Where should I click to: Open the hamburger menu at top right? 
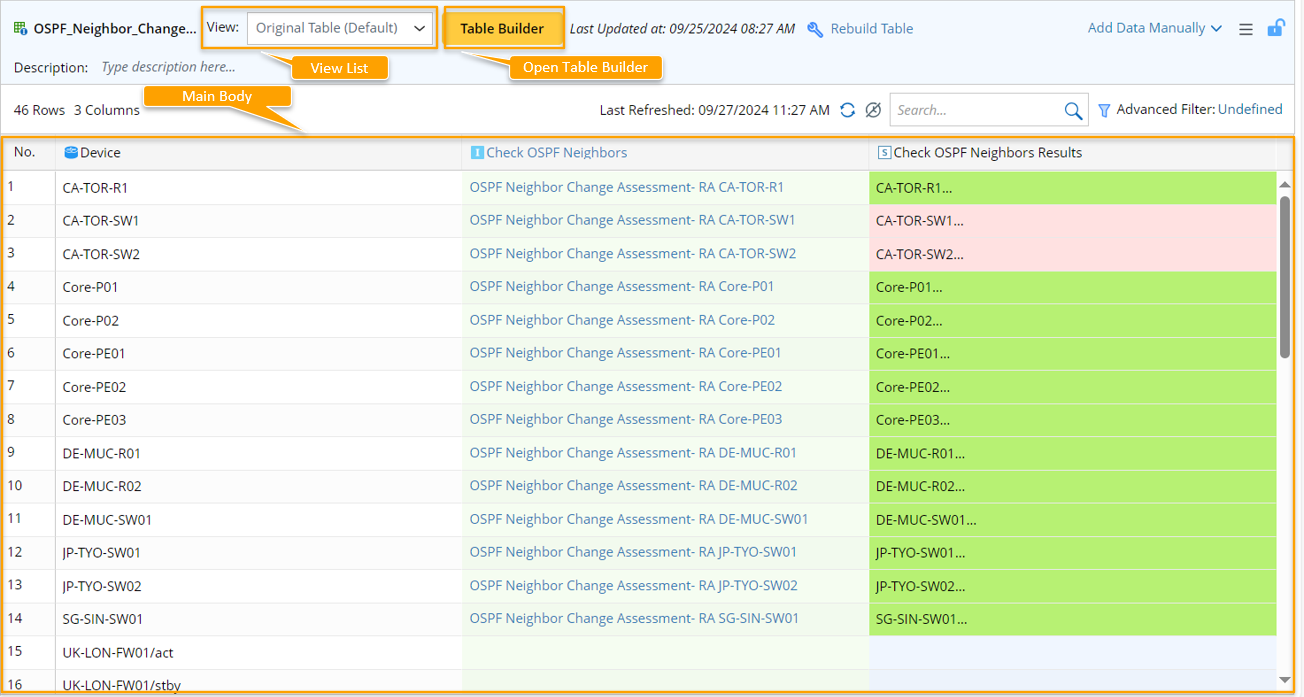pyautogui.click(x=1245, y=28)
